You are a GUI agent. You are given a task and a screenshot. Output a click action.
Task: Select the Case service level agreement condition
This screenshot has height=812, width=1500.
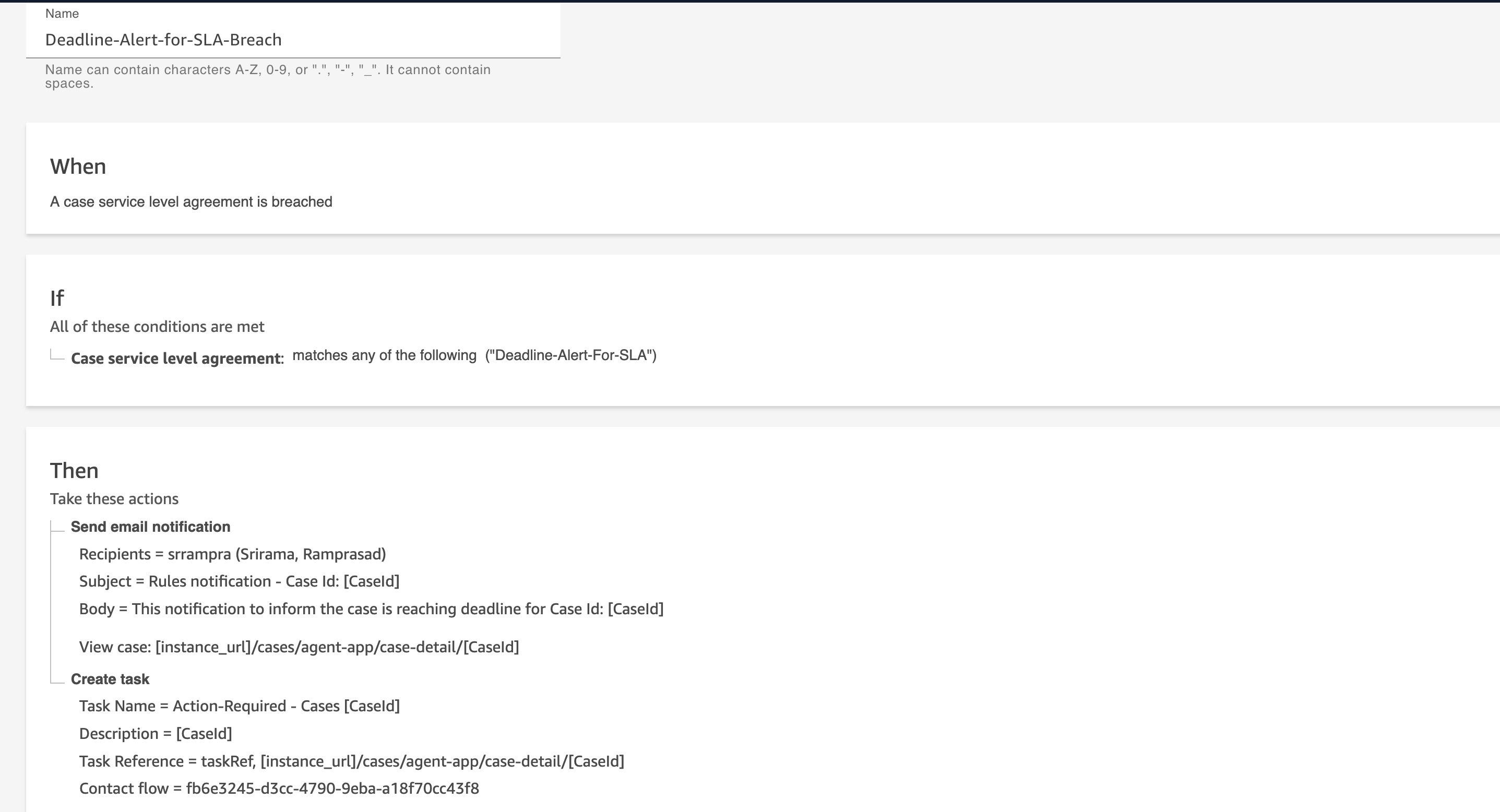[x=177, y=359]
